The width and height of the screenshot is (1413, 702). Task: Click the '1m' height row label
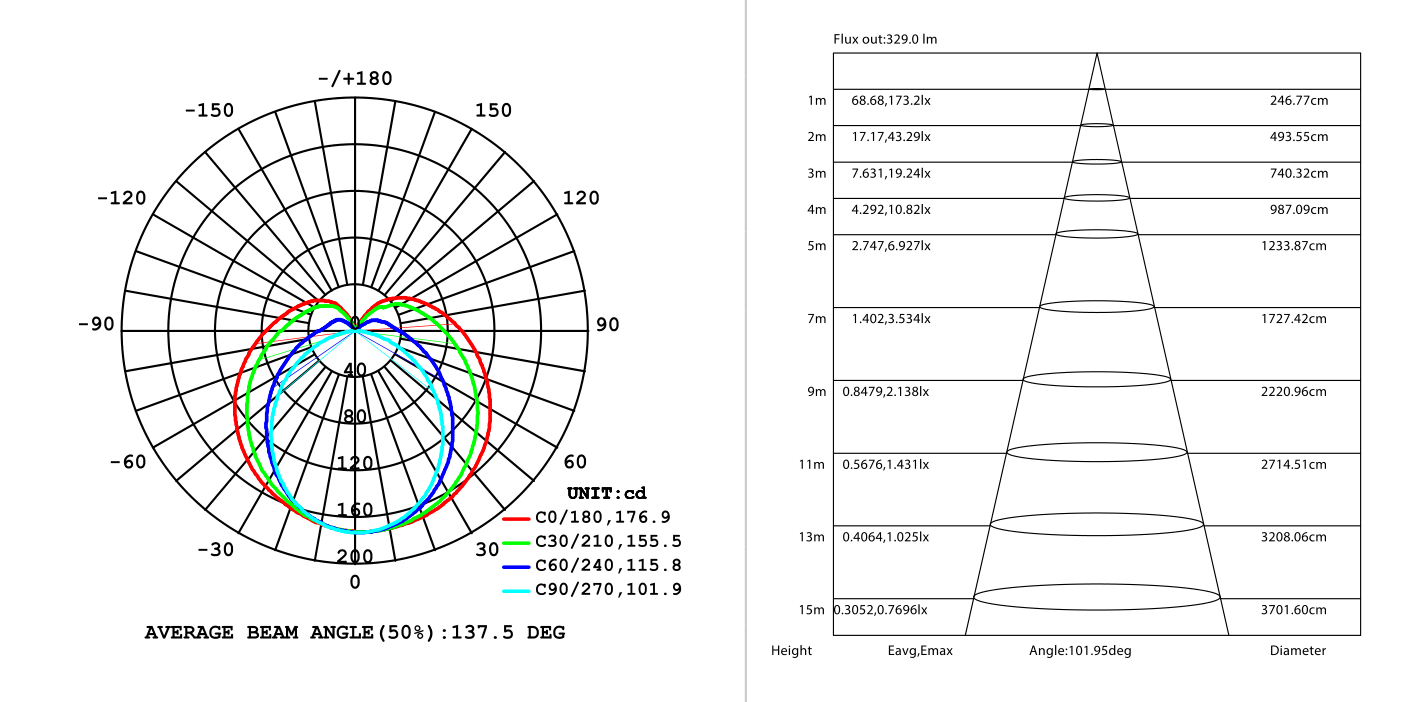coord(817,101)
